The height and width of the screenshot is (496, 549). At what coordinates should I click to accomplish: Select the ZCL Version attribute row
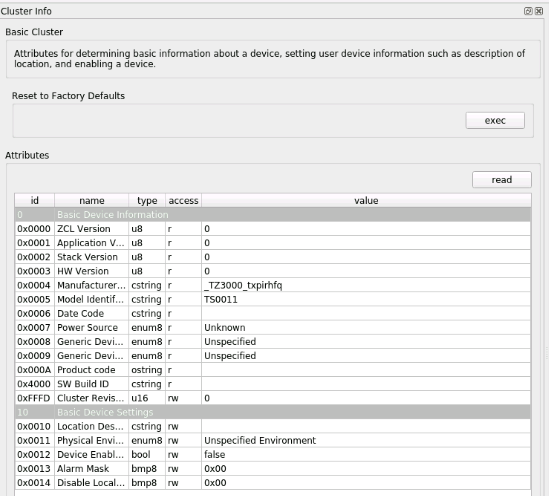[x=273, y=229]
